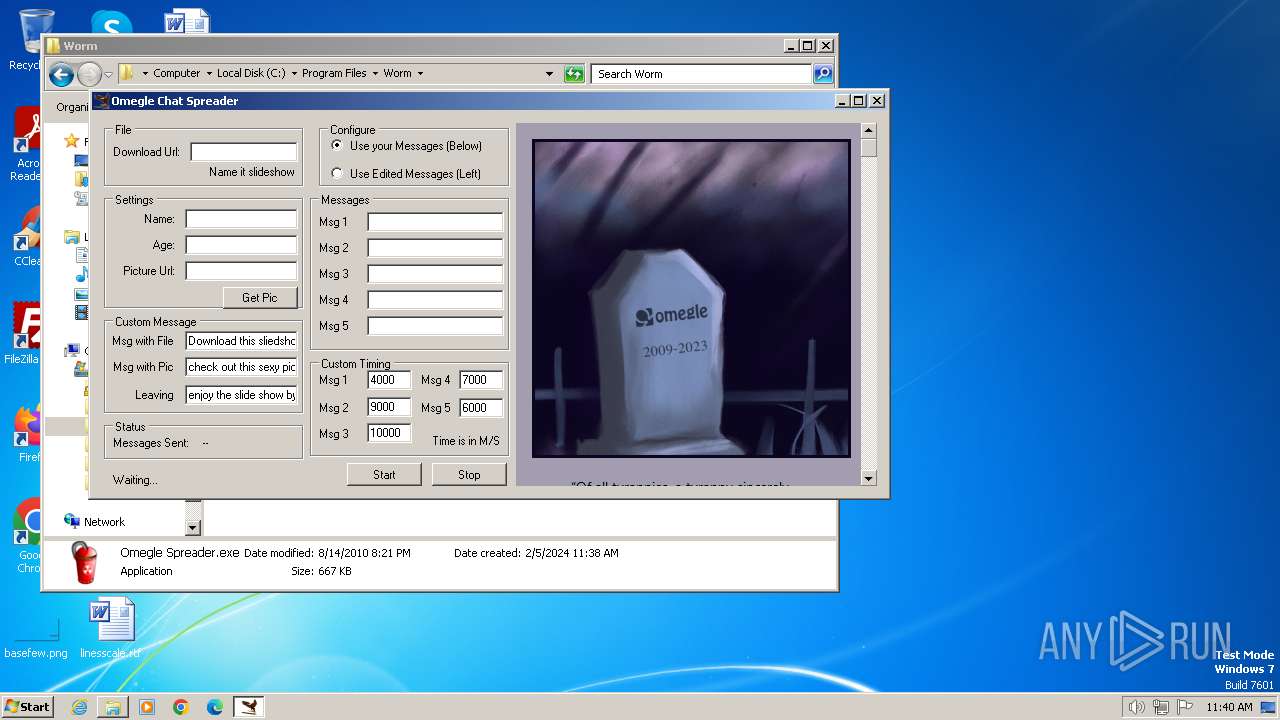This screenshot has width=1280, height=720.
Task: Open the recent pages dropdown next to the forward button
Action: pos(108,75)
